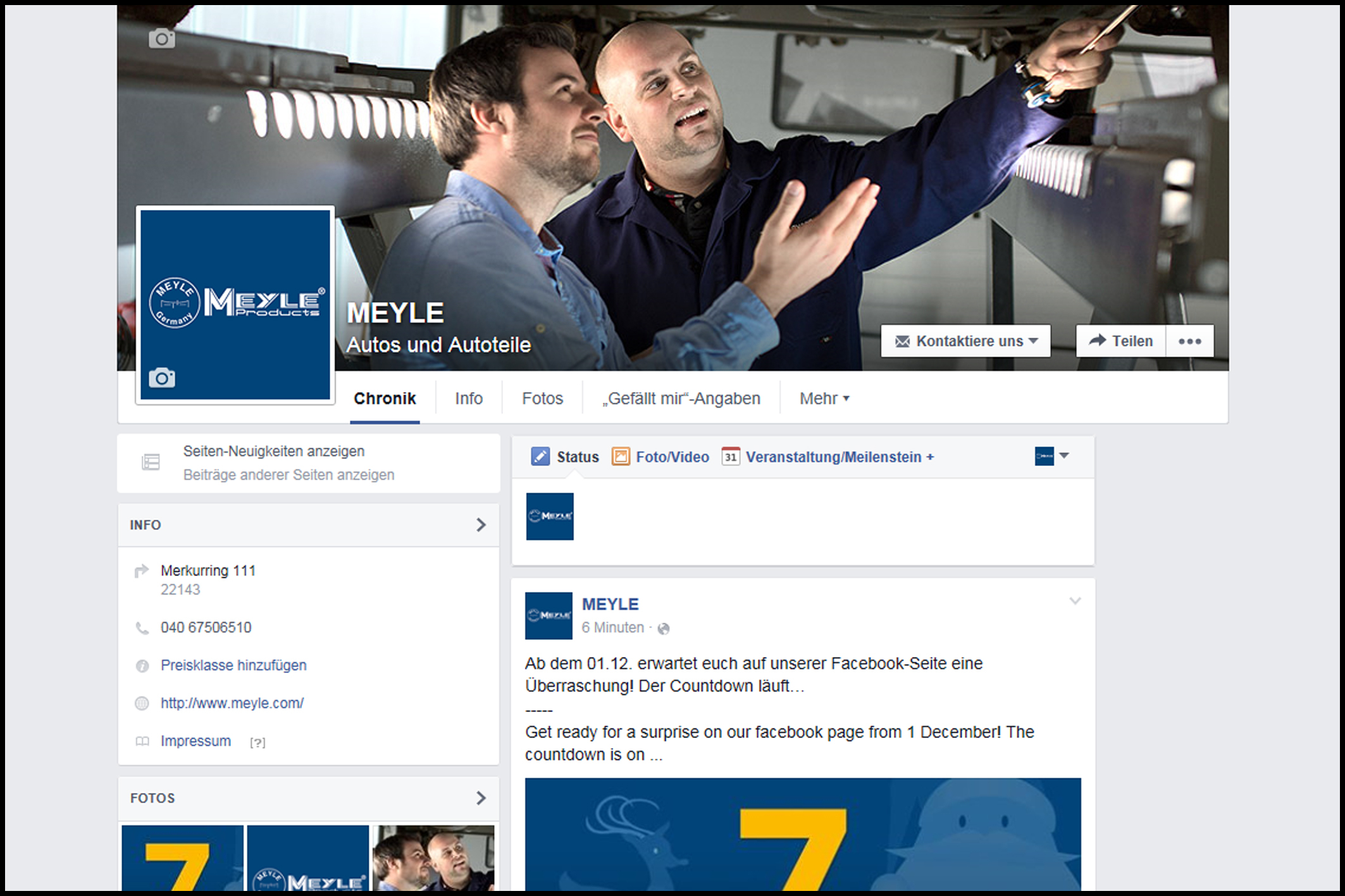The image size is (1345, 896).
Task: Click the Preisklasse info icon
Action: point(142,666)
